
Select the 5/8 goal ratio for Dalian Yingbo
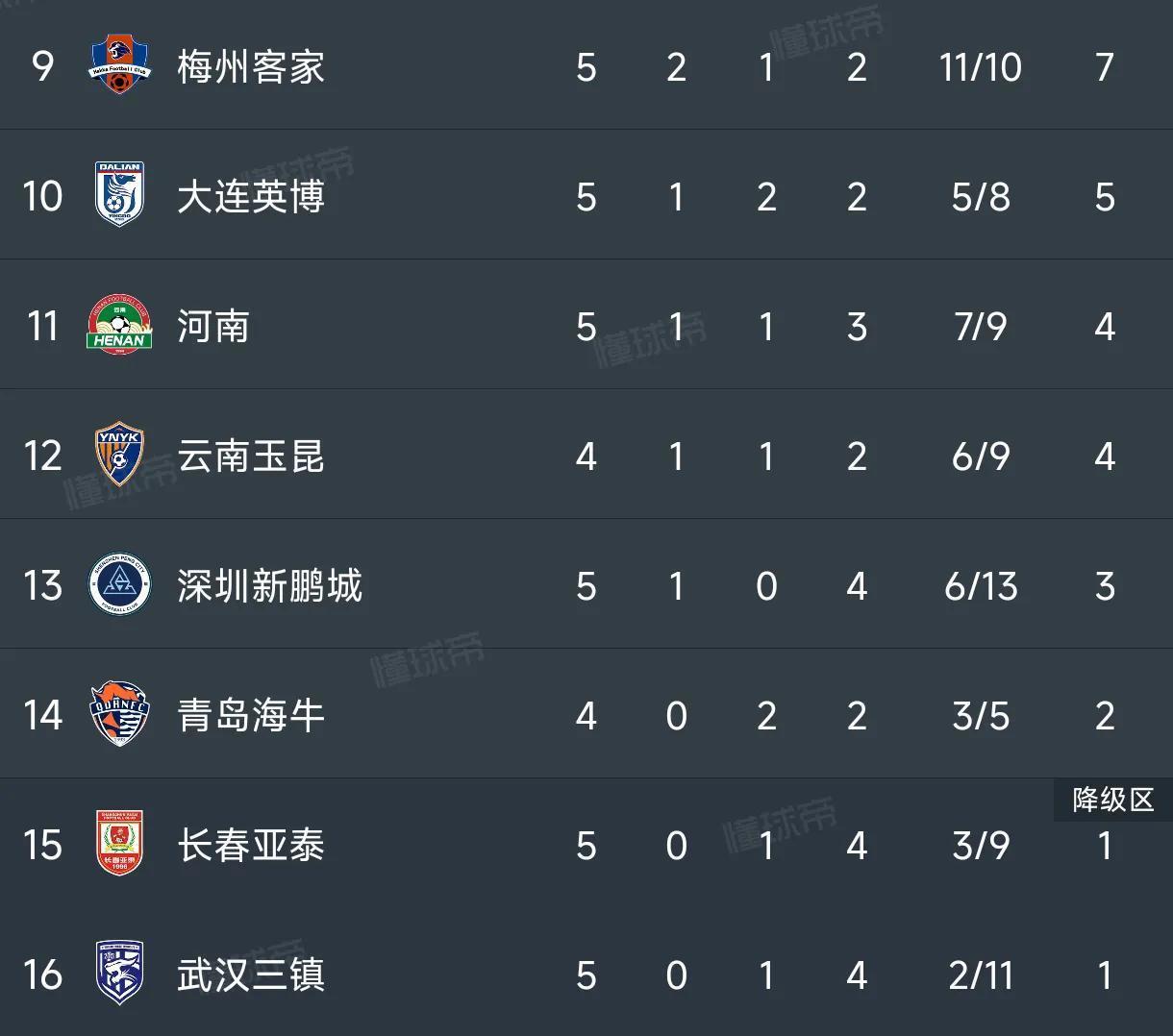pyautogui.click(x=980, y=195)
